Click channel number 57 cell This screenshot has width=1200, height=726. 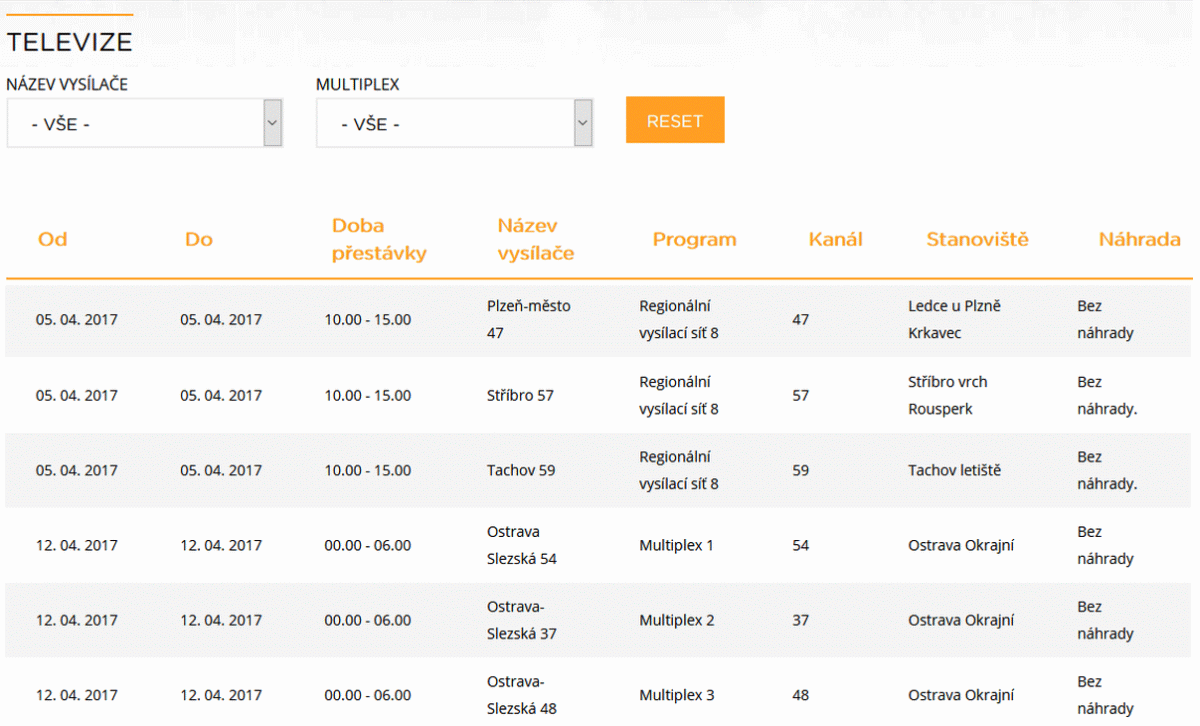point(800,395)
